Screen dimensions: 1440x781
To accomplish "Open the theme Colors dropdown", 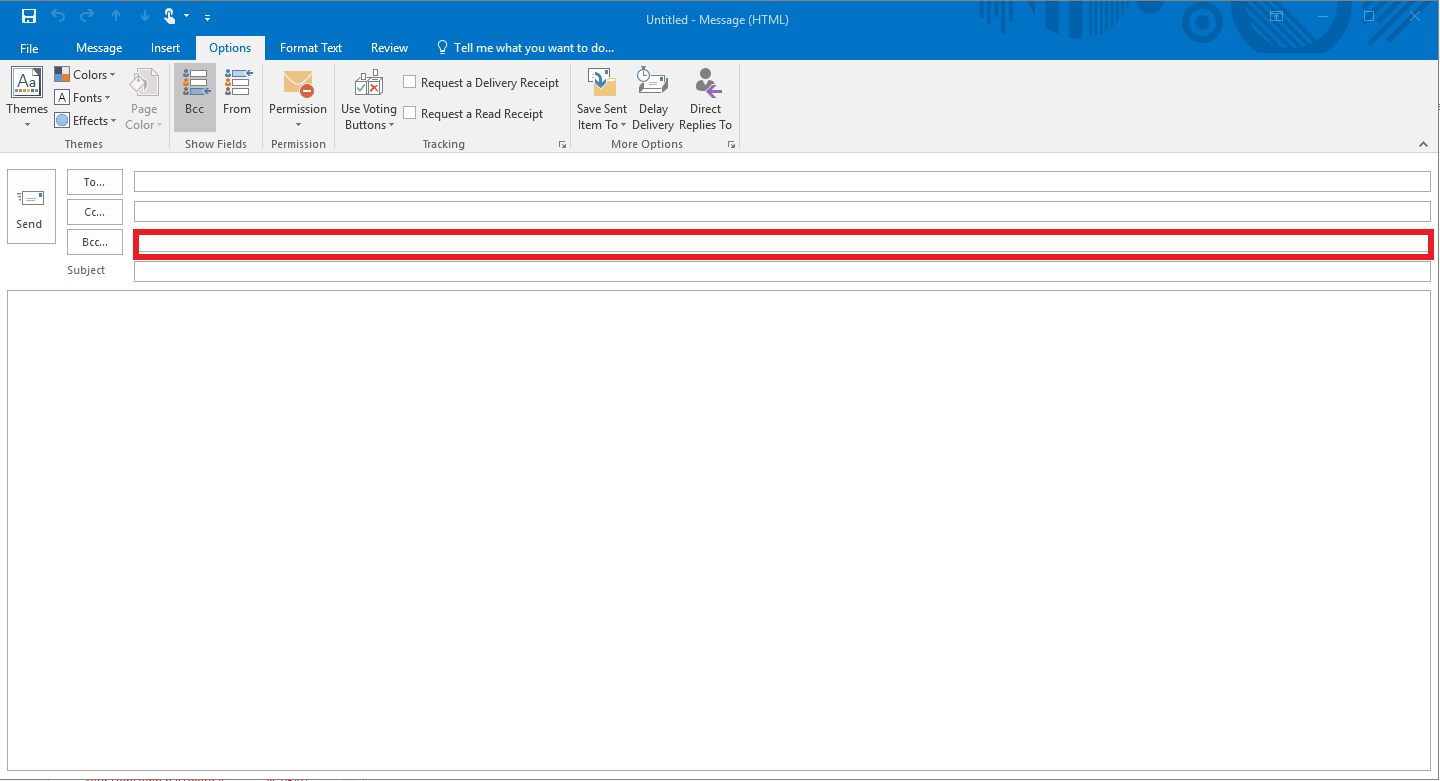I will 85,74.
